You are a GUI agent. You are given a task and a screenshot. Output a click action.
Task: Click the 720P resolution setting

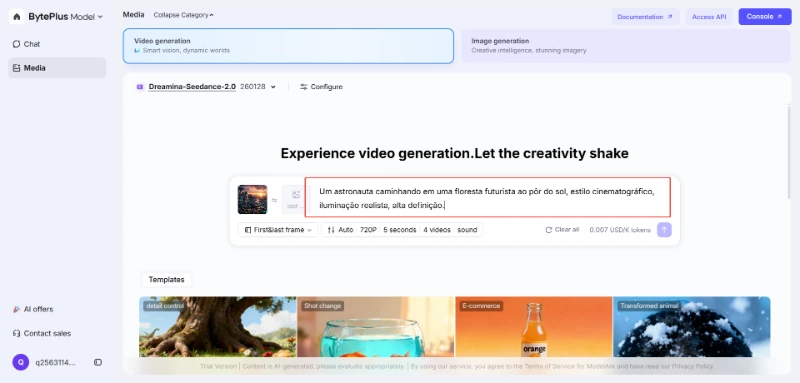coord(368,230)
